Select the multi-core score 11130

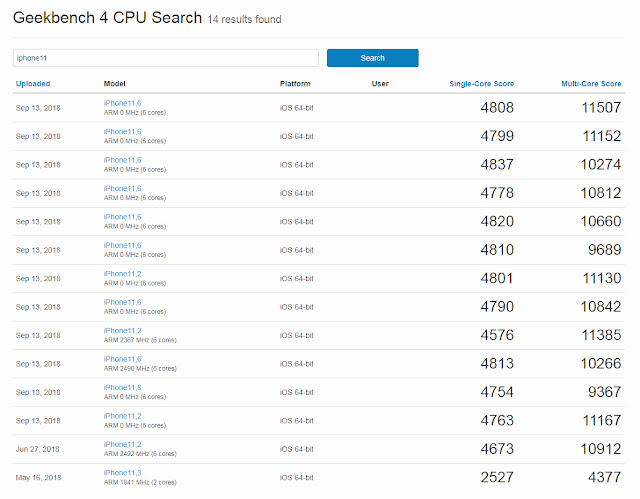[x=602, y=278]
